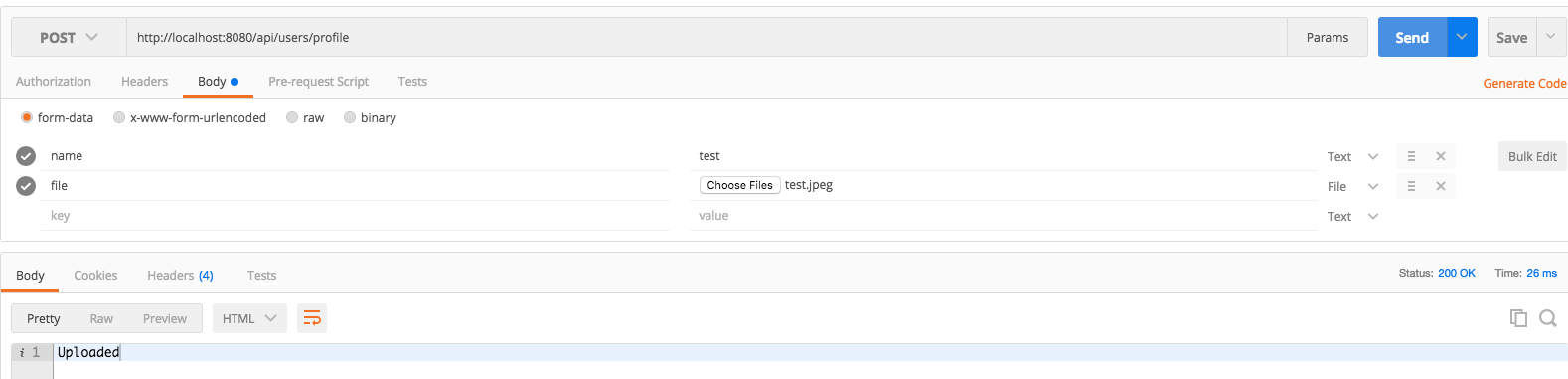
Task: Uncheck the file parameter checkbox
Action: [x=26, y=186]
